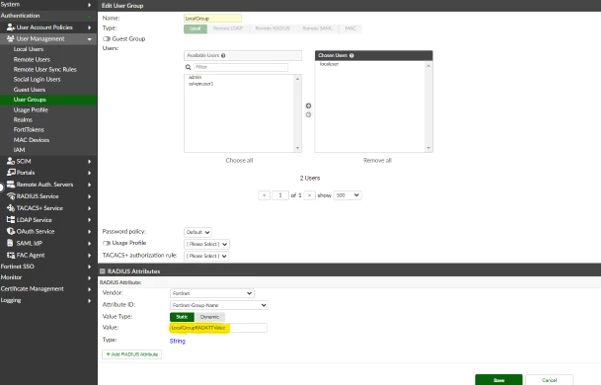Open Remote User Sync Rules
Image resolution: width=601 pixels, height=385 pixels.
pyautogui.click(x=45, y=69)
